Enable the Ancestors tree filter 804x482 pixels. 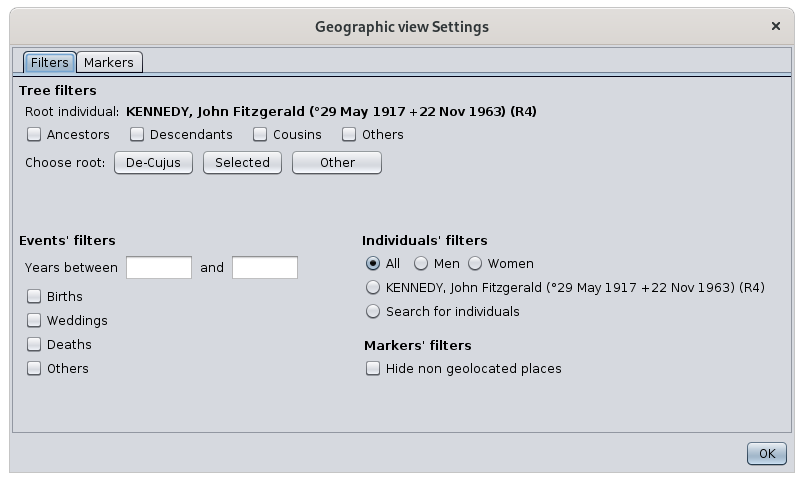pos(34,134)
